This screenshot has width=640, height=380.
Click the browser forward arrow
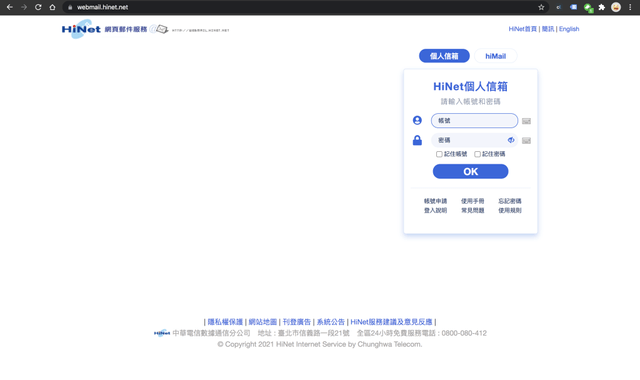coord(24,7)
